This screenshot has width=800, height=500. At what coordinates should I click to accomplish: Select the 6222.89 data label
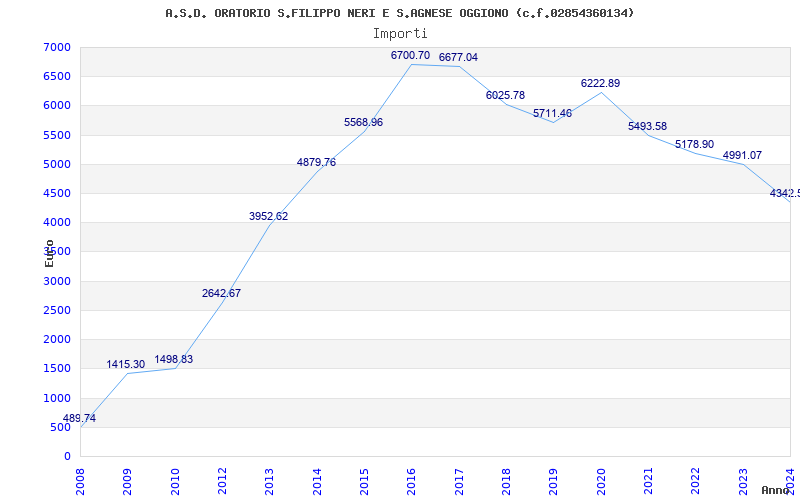pos(600,83)
